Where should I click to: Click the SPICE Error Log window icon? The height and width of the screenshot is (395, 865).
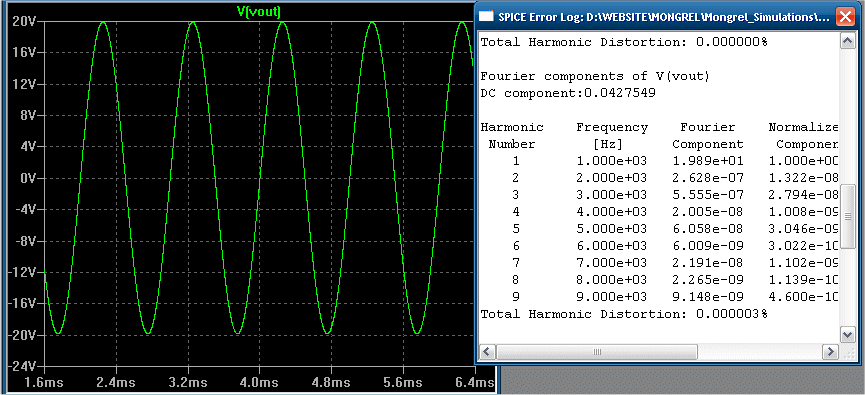pos(486,17)
